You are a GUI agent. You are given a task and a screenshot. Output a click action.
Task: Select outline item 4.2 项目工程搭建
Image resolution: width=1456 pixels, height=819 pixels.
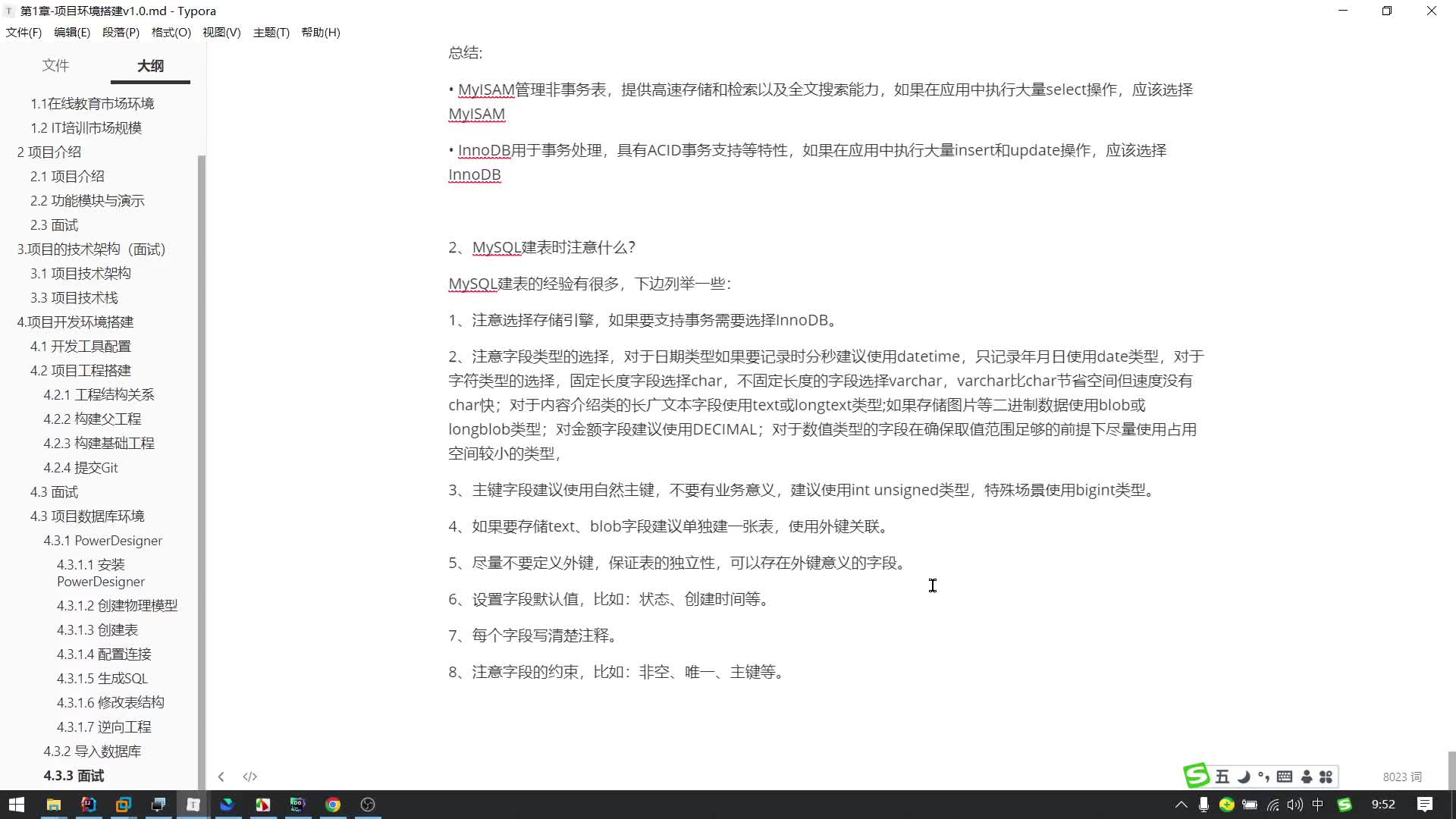click(x=80, y=370)
